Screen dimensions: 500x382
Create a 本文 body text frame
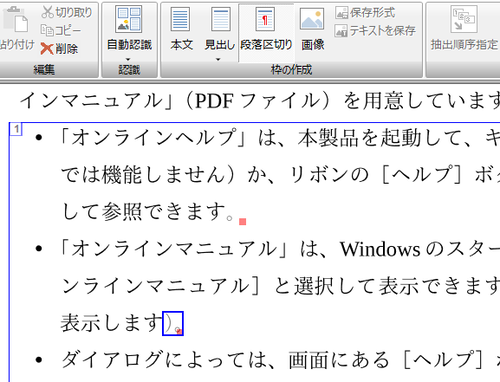(x=182, y=30)
